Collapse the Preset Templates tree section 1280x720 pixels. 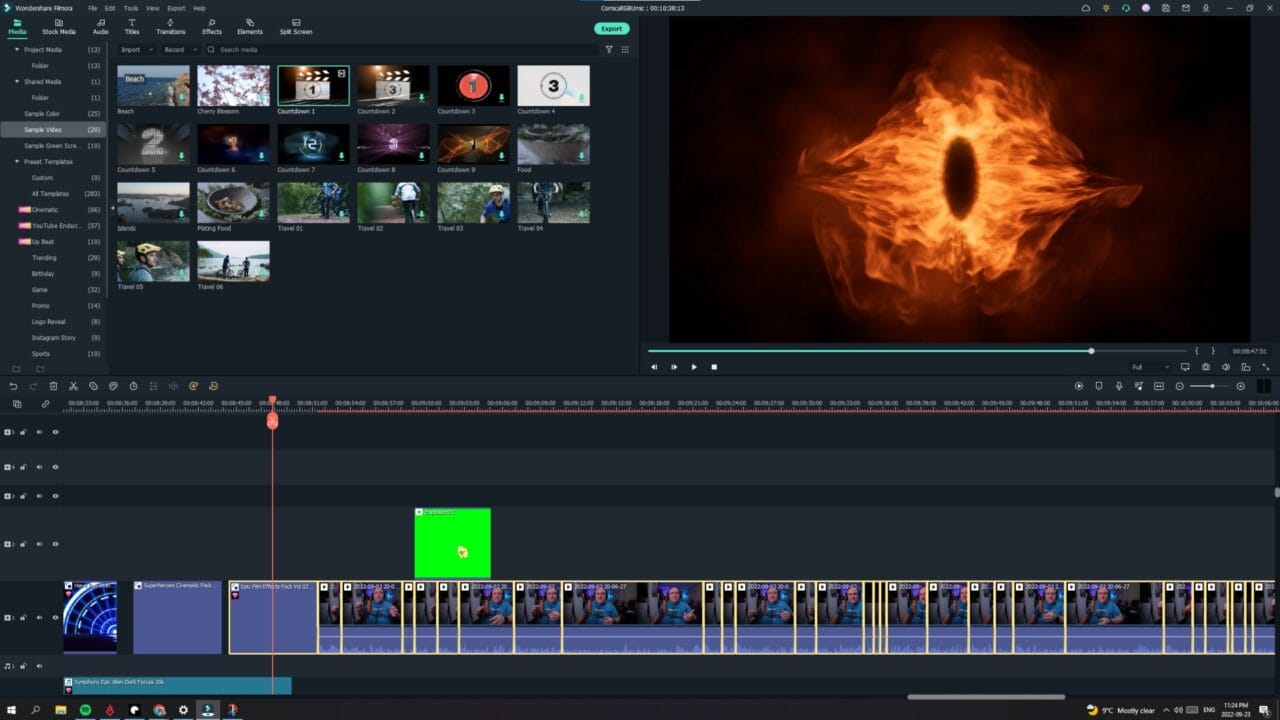17,161
